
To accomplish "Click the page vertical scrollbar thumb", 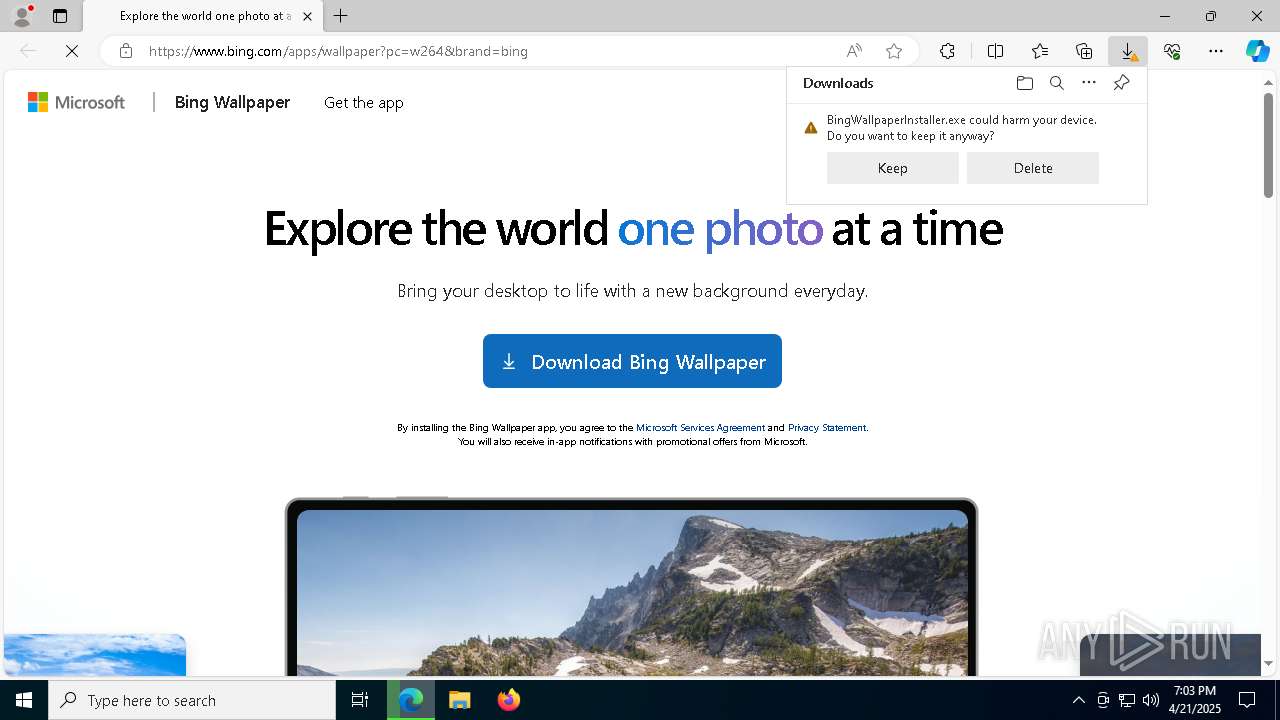I will tap(1268, 145).
